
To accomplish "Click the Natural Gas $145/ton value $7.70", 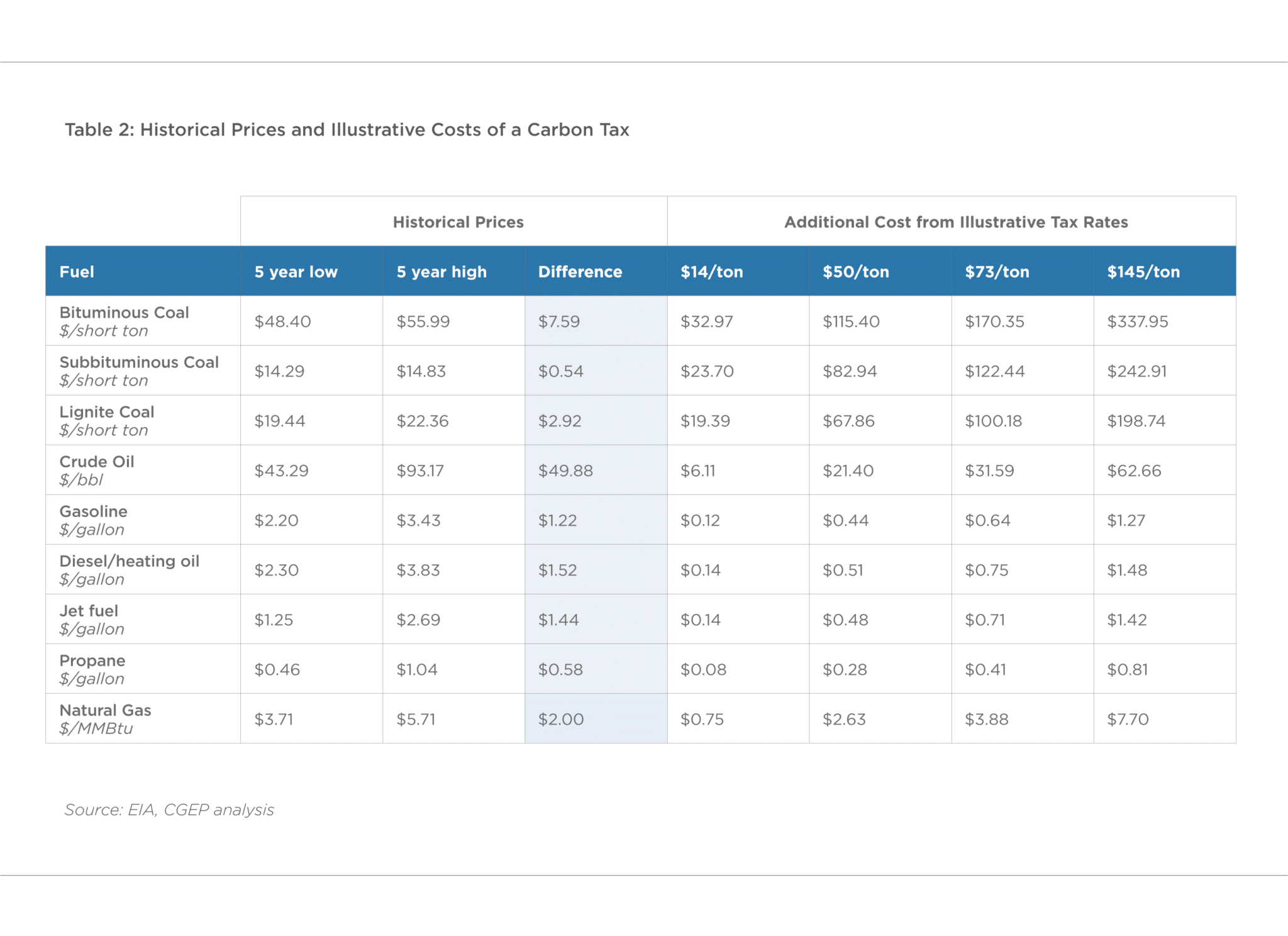I will pos(1129,718).
